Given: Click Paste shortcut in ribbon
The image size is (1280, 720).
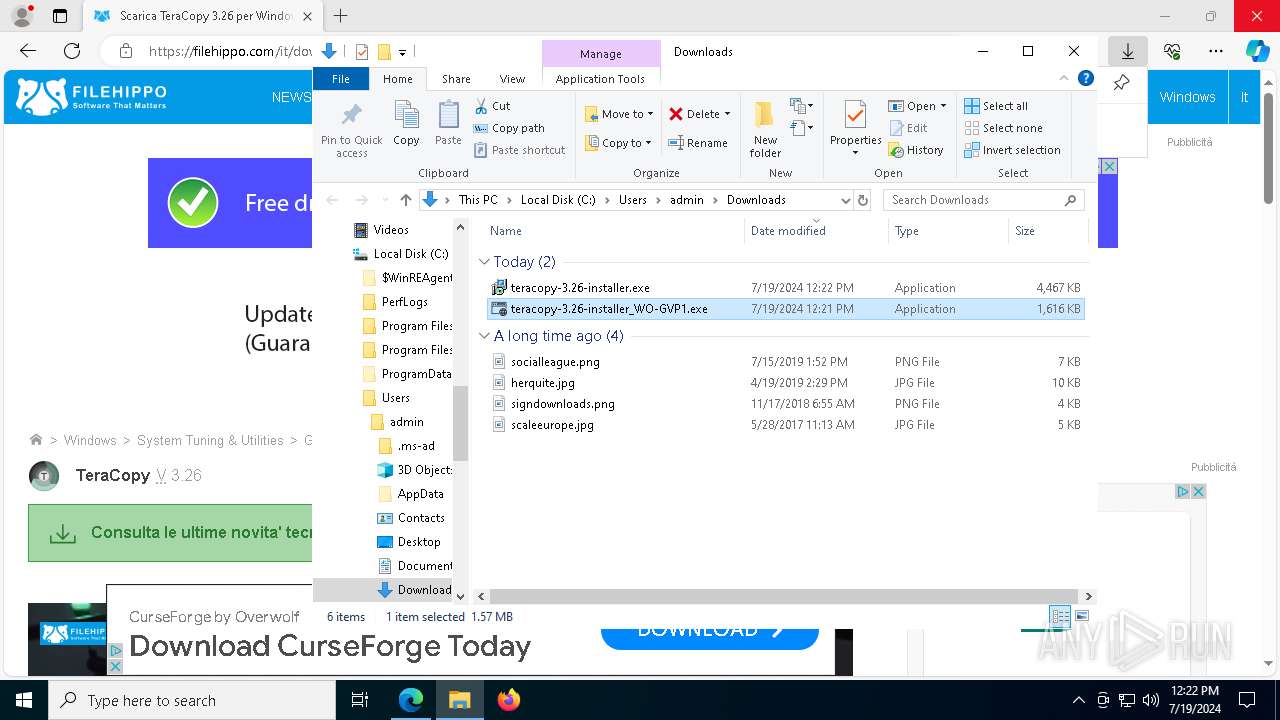Looking at the screenshot, I should click(x=519, y=150).
